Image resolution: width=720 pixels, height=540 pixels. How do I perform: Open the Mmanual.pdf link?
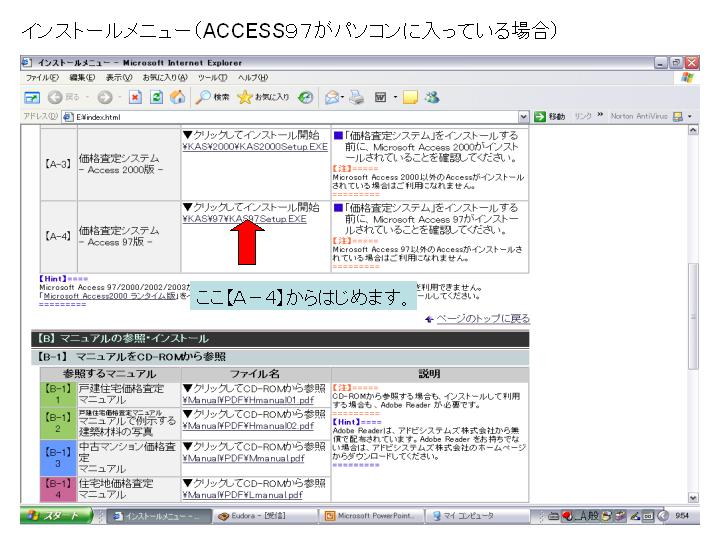(243, 458)
